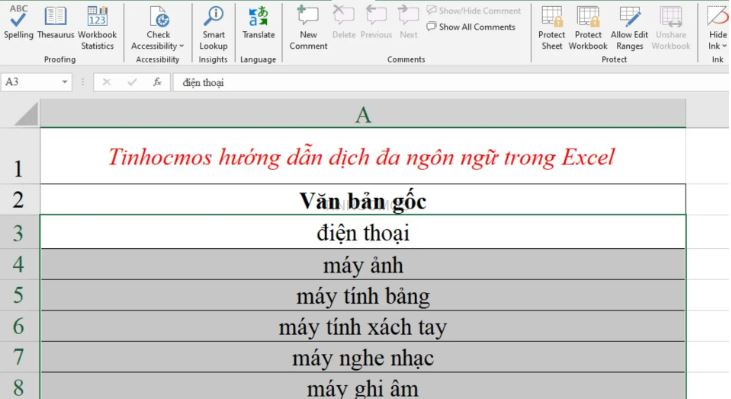
Task: Confirm entry with the checkmark icon
Action: (x=132, y=83)
